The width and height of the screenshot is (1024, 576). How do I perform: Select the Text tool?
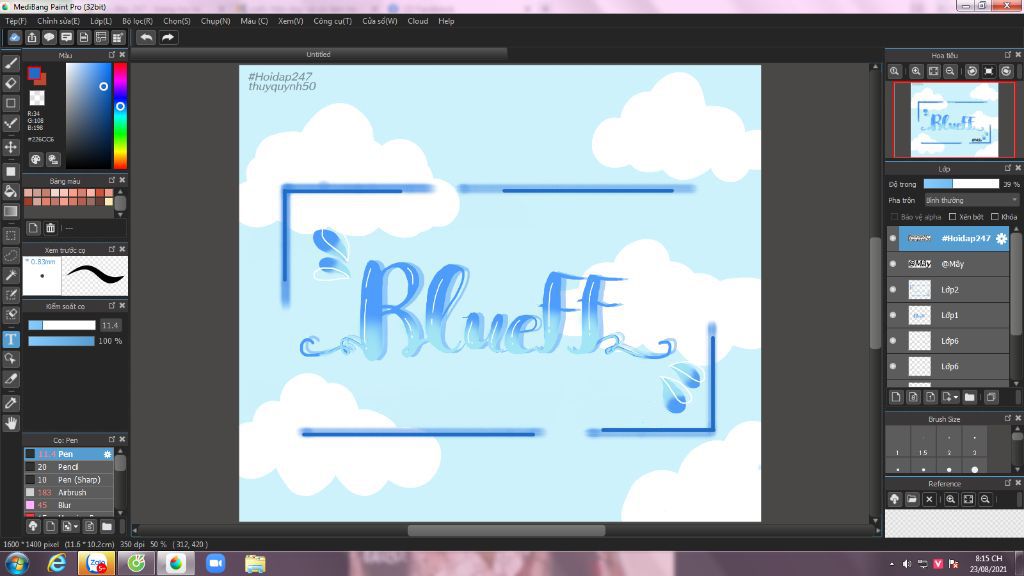click(x=11, y=339)
